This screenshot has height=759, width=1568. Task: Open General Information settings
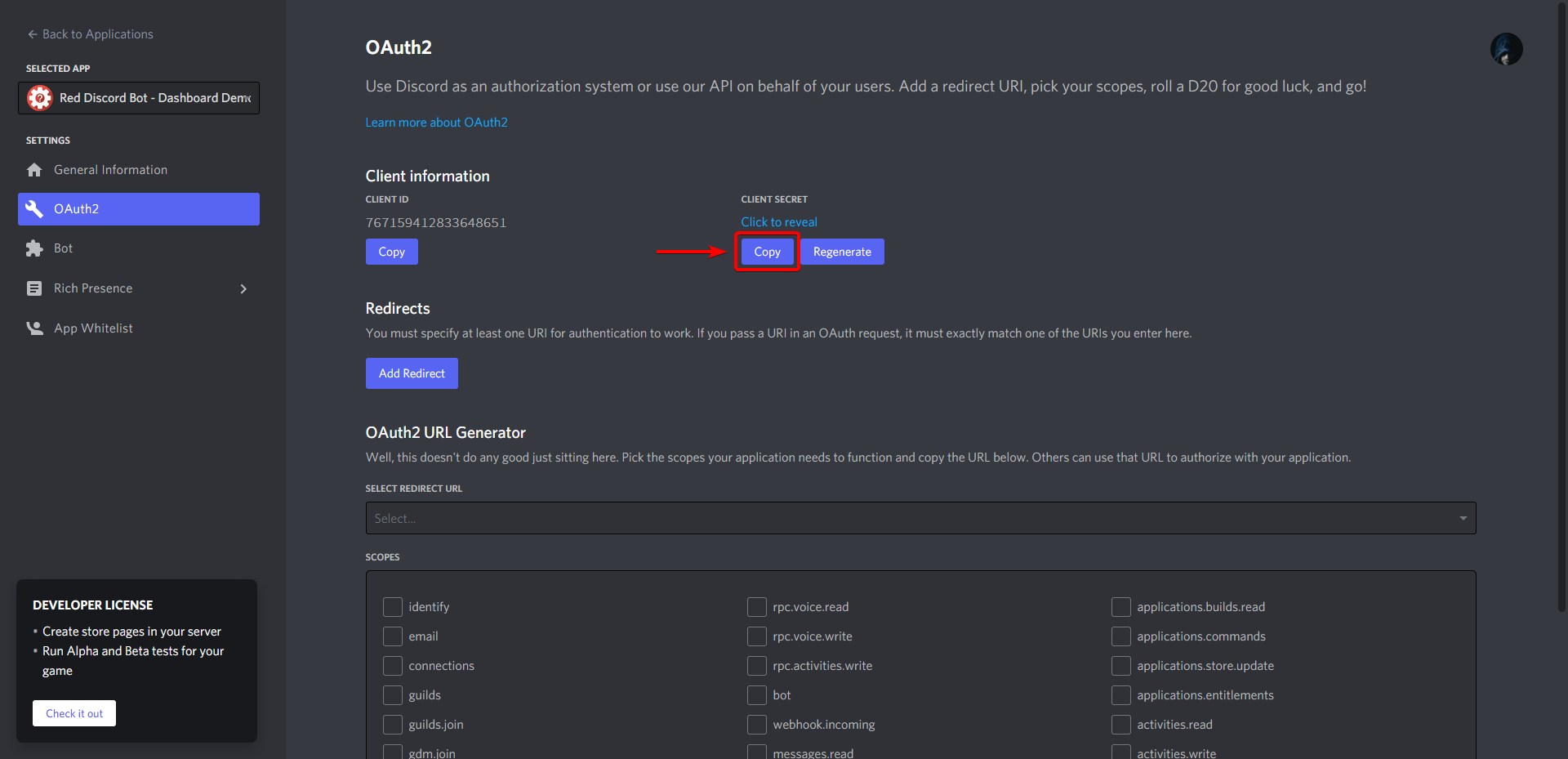pos(139,170)
